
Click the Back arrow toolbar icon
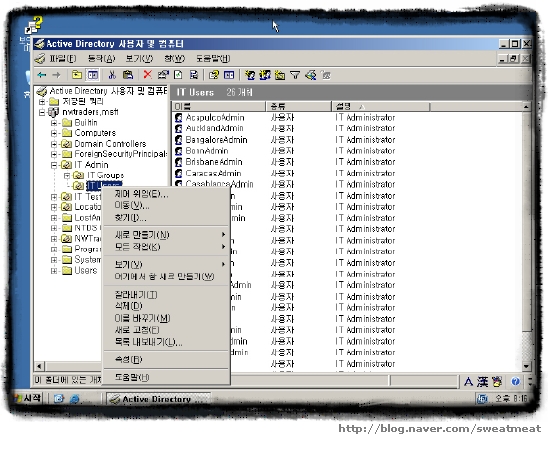[x=42, y=75]
